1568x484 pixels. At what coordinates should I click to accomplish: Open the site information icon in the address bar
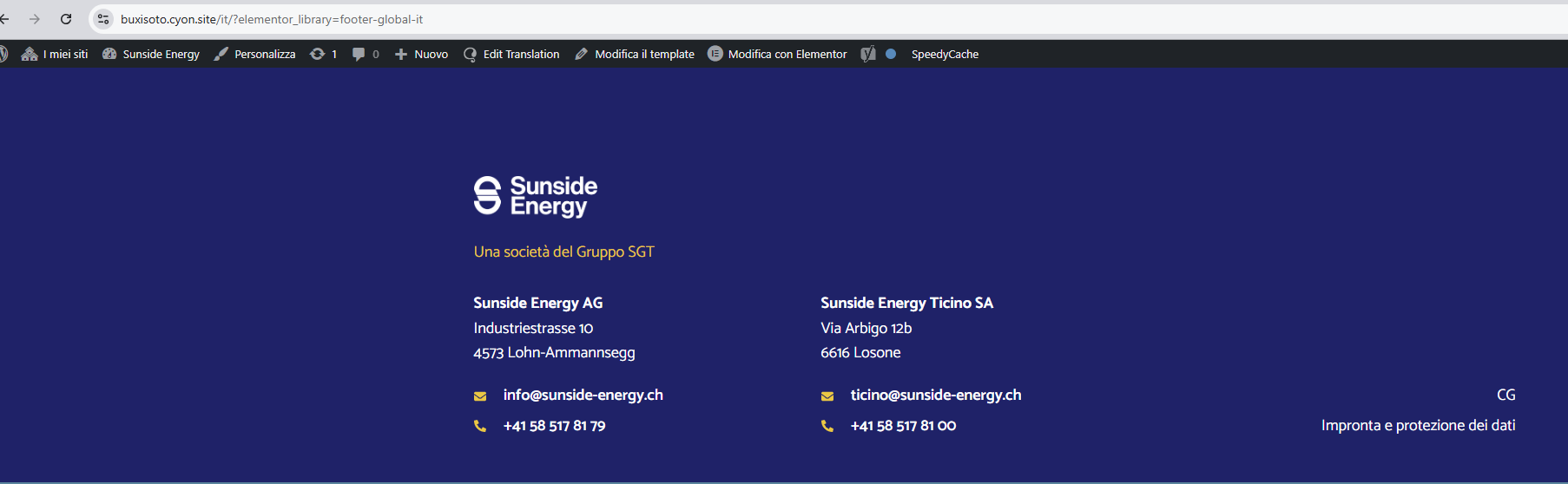pos(103,19)
